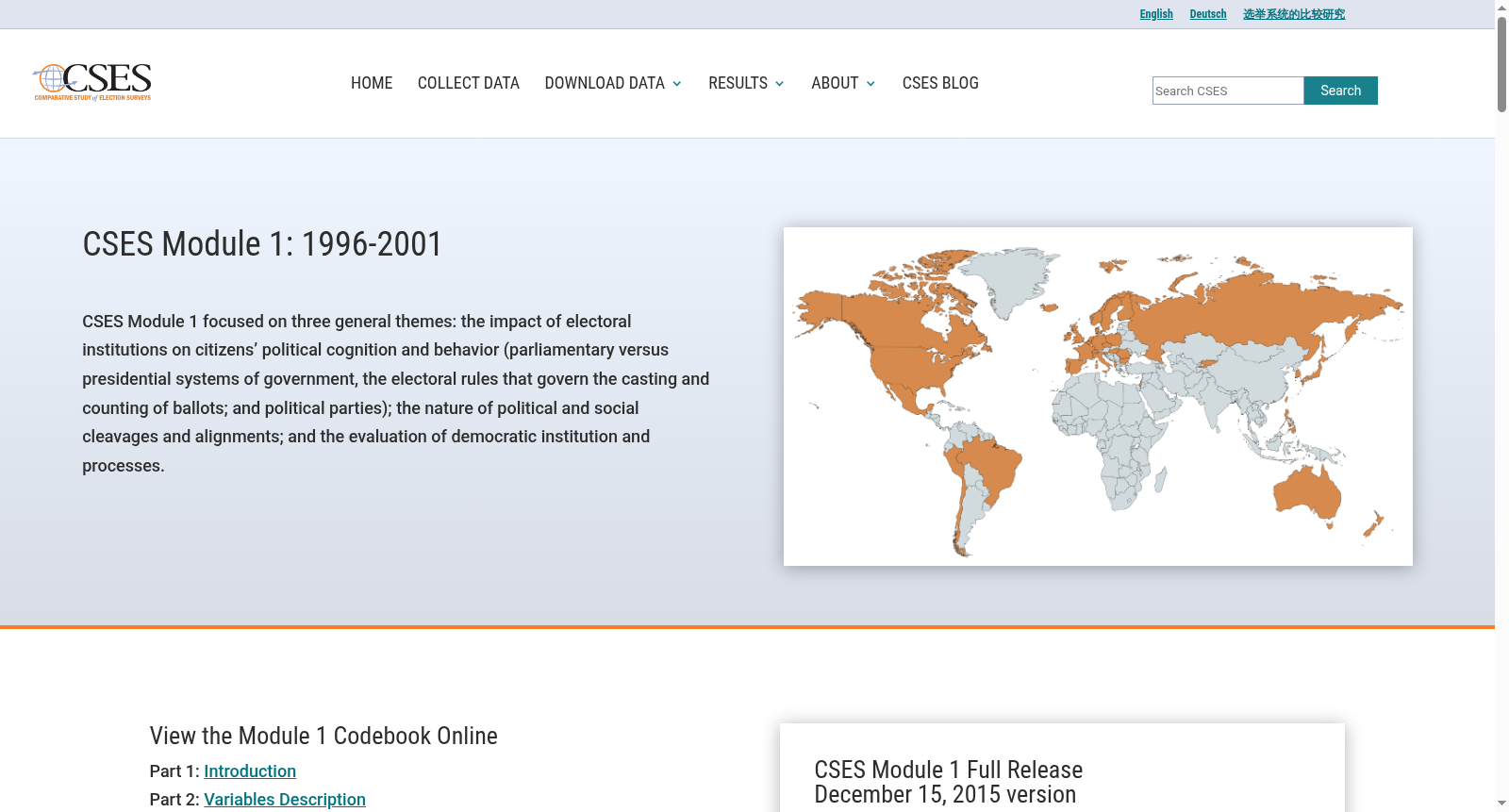Click the world map image
Viewport: 1509px width, 812px height.
coord(1098,396)
